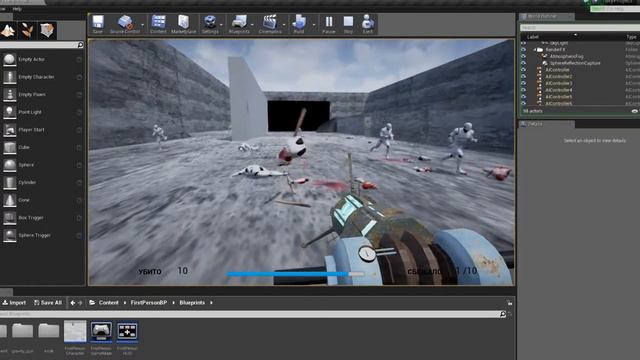
Task: Click the World Outliner search field
Action: pyautogui.click(x=580, y=27)
